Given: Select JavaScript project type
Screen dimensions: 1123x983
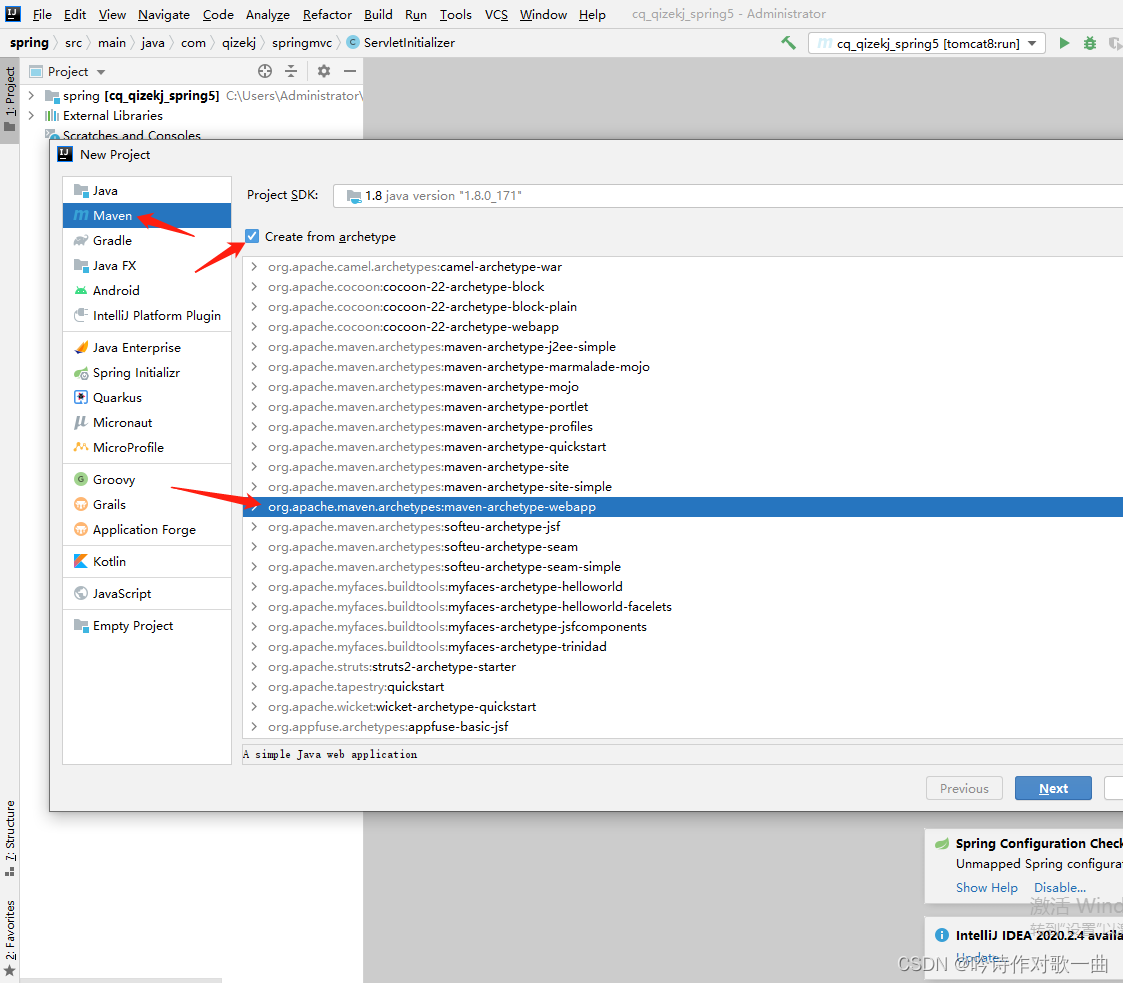Looking at the screenshot, I should pos(147,594).
